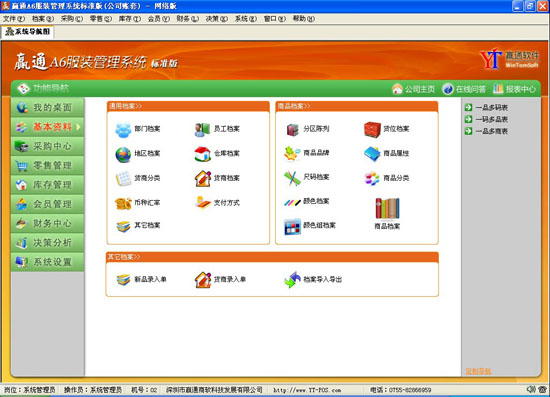The image size is (550, 397).
Task: Open 会员管理 sidebar section
Action: (x=47, y=204)
